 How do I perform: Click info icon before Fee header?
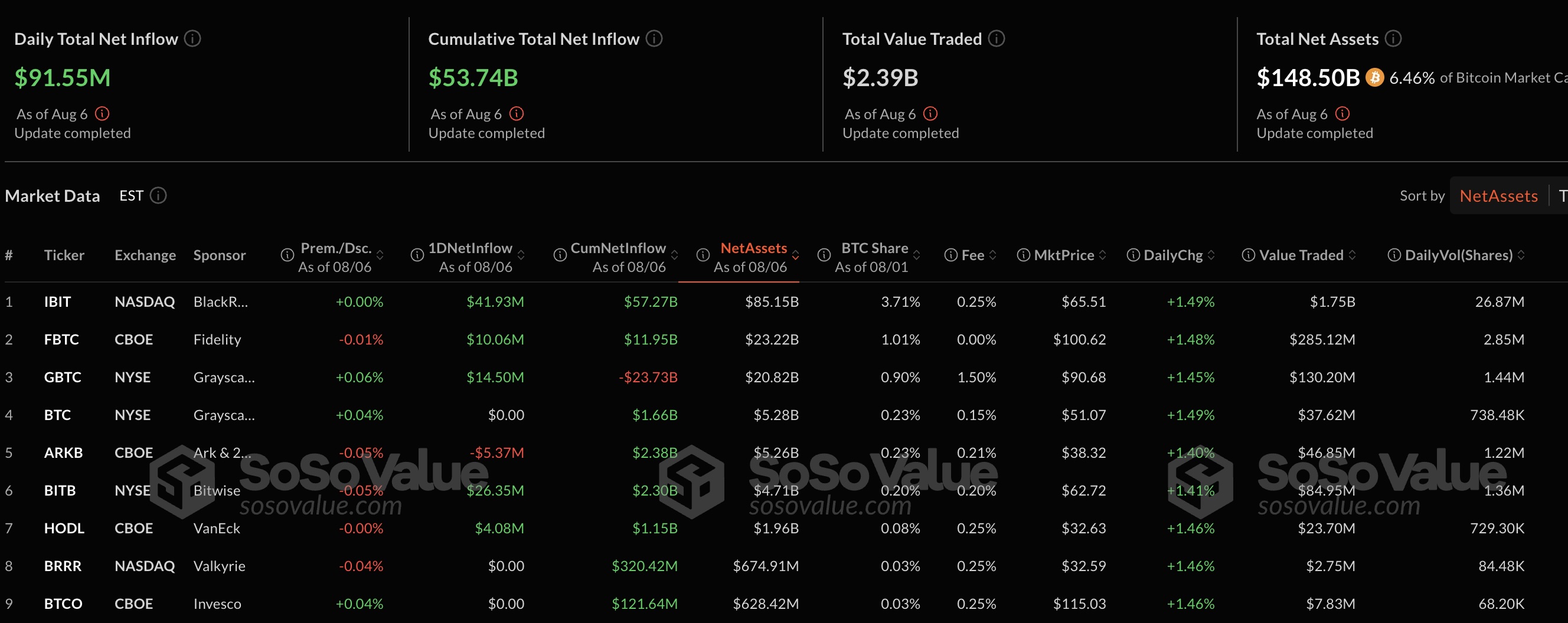point(950,255)
